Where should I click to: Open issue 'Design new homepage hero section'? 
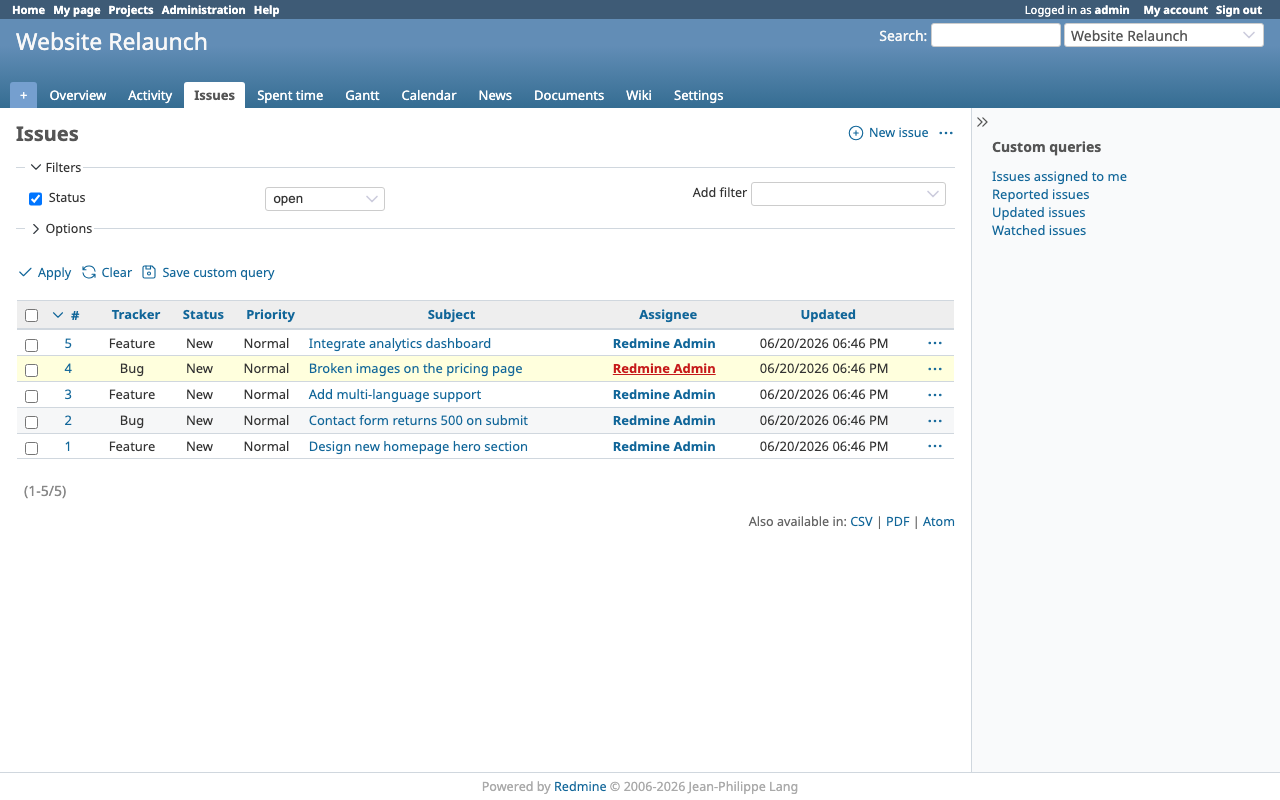coord(418,447)
